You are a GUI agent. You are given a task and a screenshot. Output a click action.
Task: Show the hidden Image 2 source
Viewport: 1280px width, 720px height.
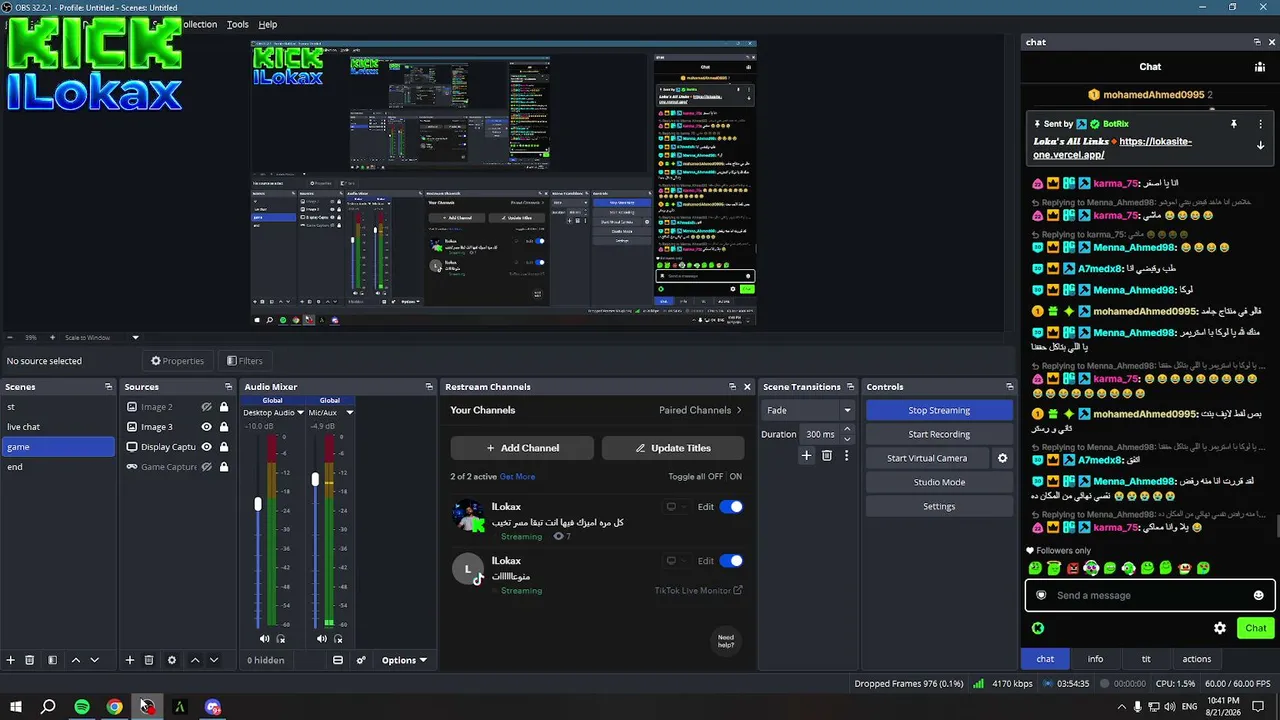coord(207,407)
